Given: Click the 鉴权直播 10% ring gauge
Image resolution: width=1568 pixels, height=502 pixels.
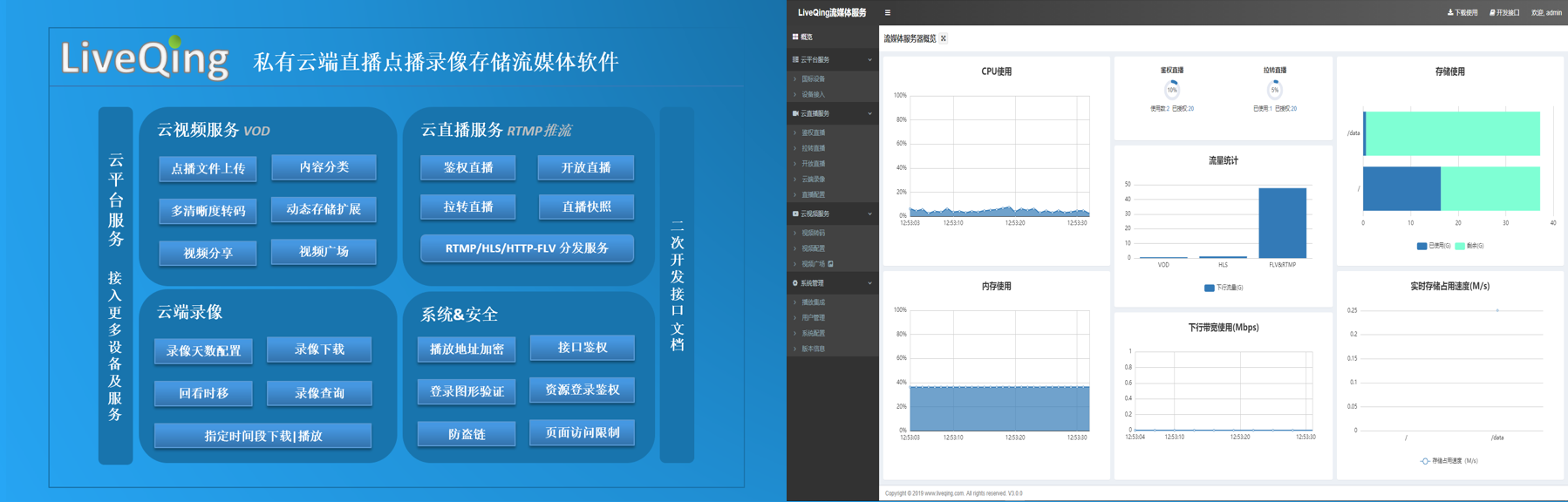Looking at the screenshot, I should point(1172,90).
